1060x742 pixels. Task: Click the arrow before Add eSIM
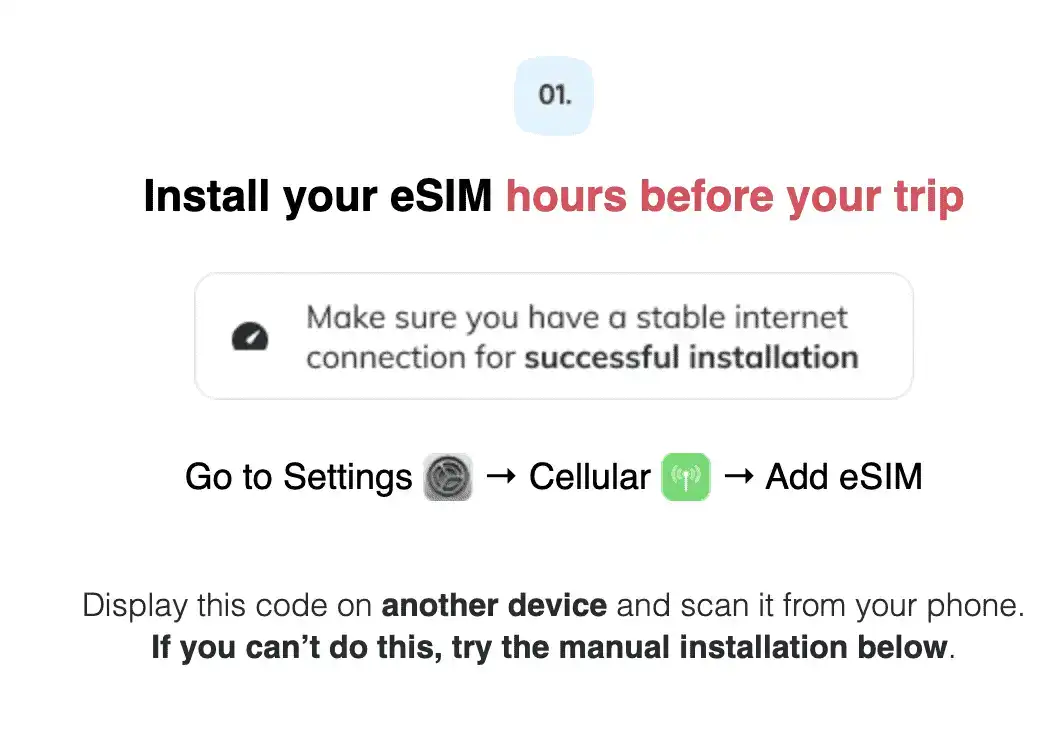pos(738,477)
